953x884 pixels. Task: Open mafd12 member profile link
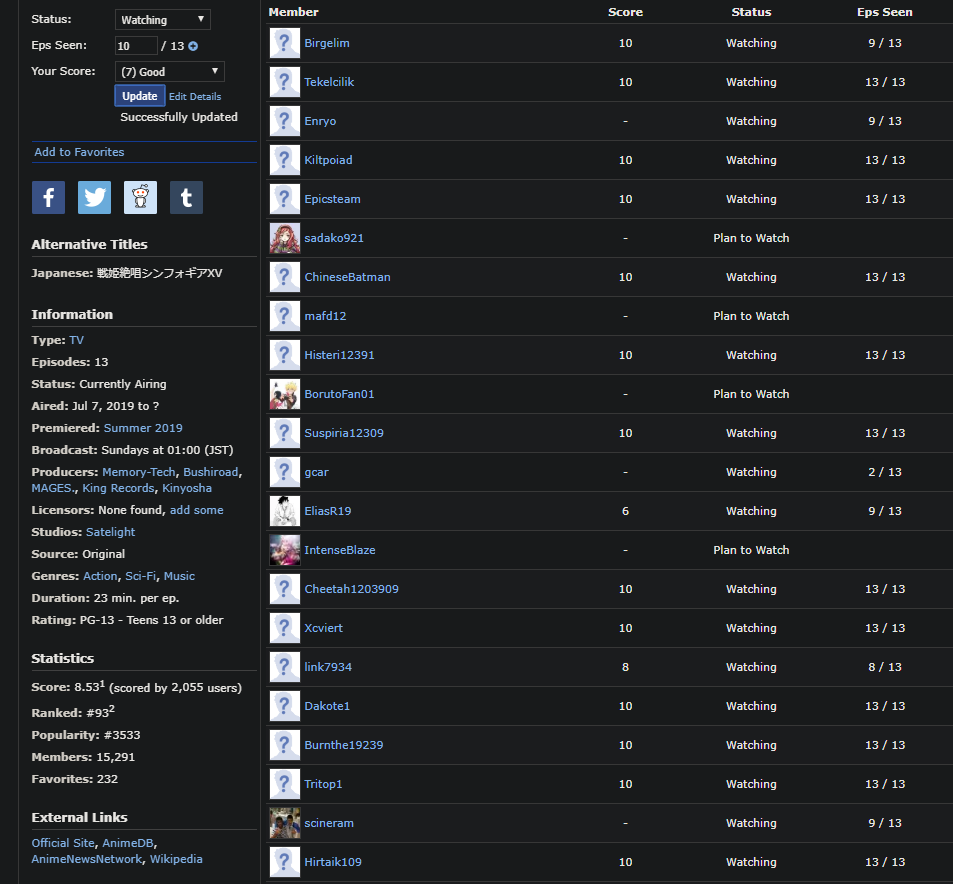325,316
